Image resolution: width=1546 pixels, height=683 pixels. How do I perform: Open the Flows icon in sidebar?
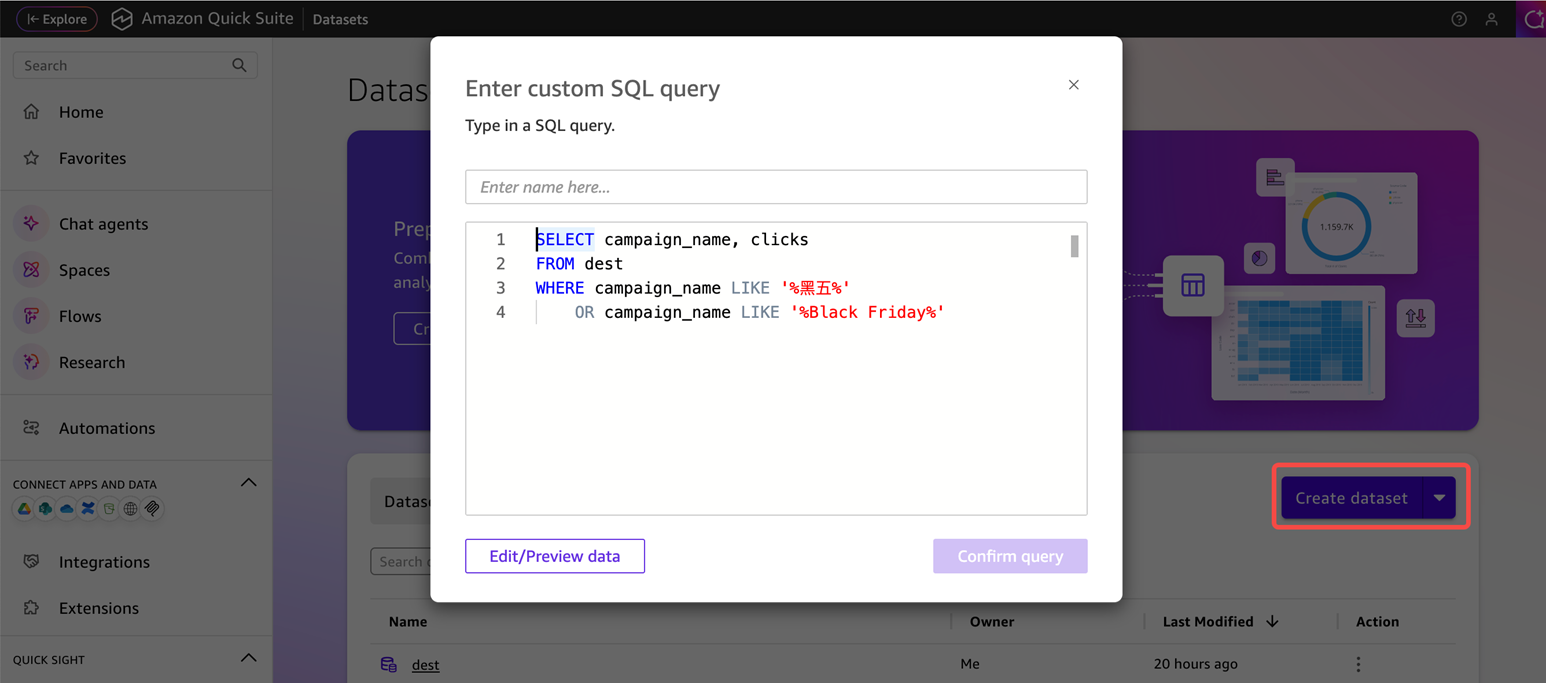[x=32, y=316]
